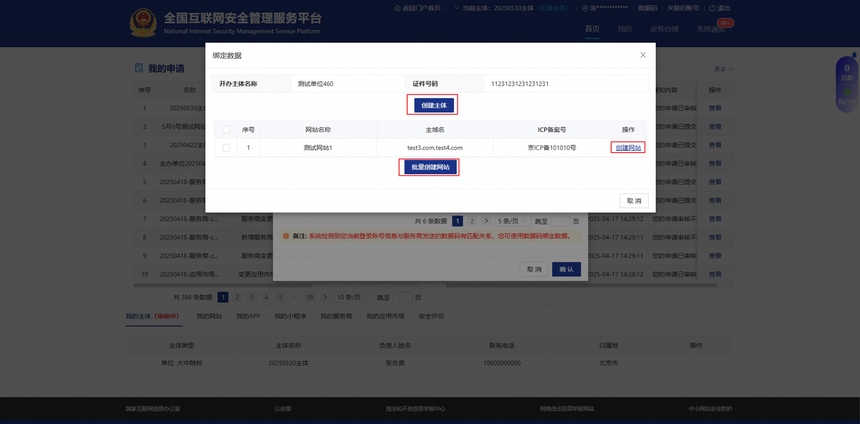Click the platform police badge logo
This screenshot has width=860, height=424.
[143, 22]
